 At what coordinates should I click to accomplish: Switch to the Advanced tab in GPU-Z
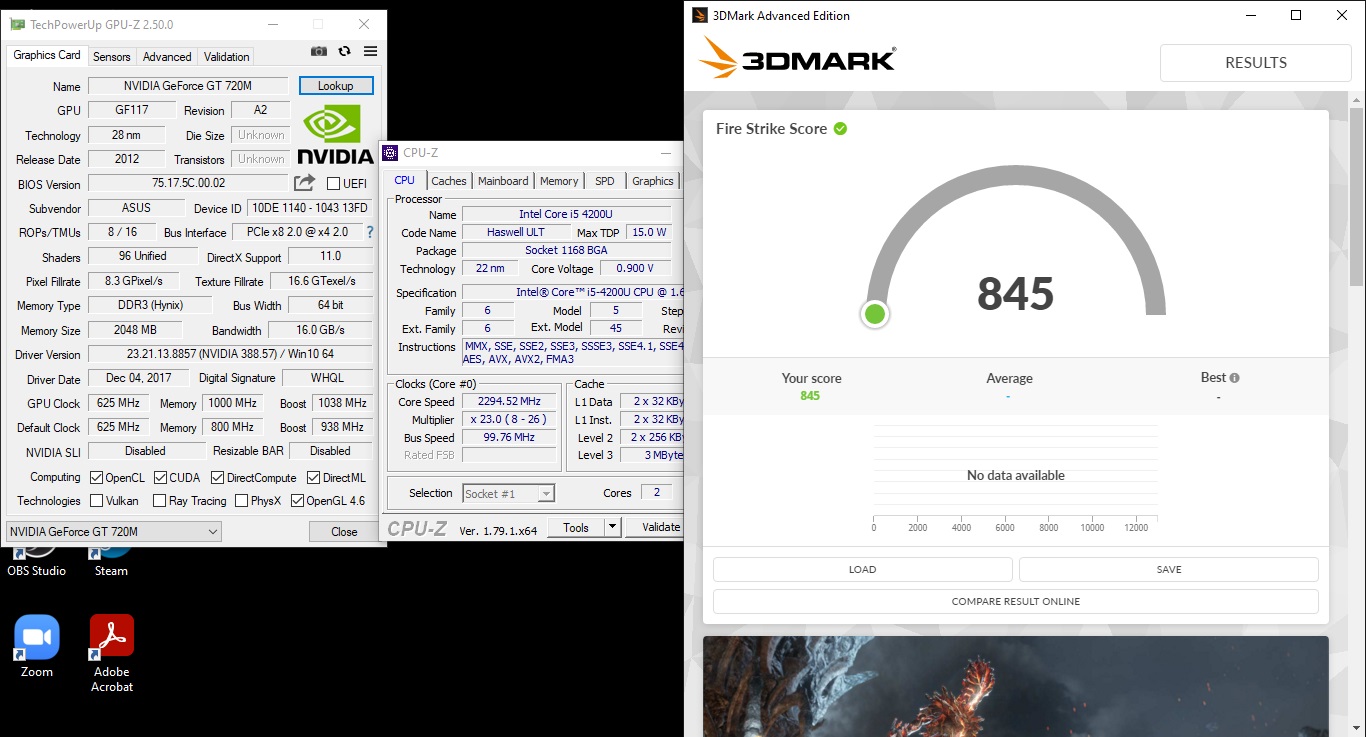(167, 57)
